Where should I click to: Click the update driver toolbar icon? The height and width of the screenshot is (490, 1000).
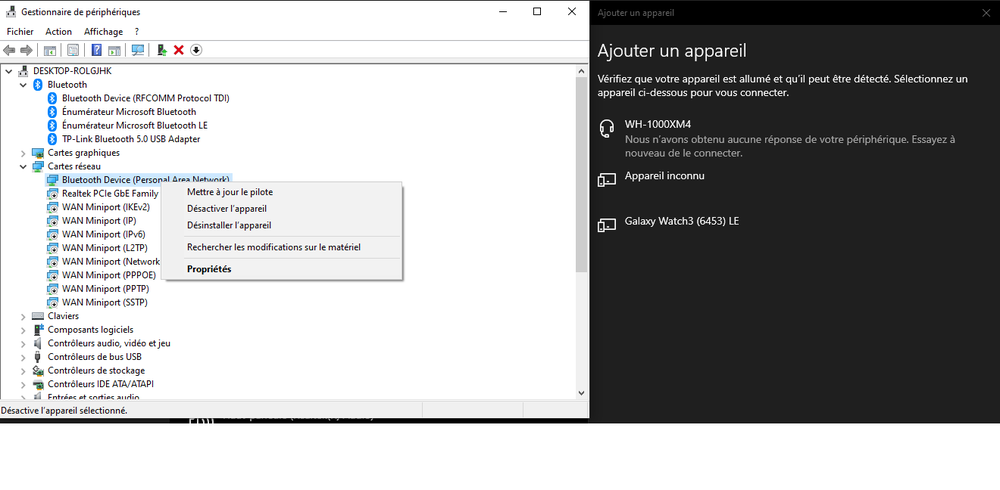[162, 50]
